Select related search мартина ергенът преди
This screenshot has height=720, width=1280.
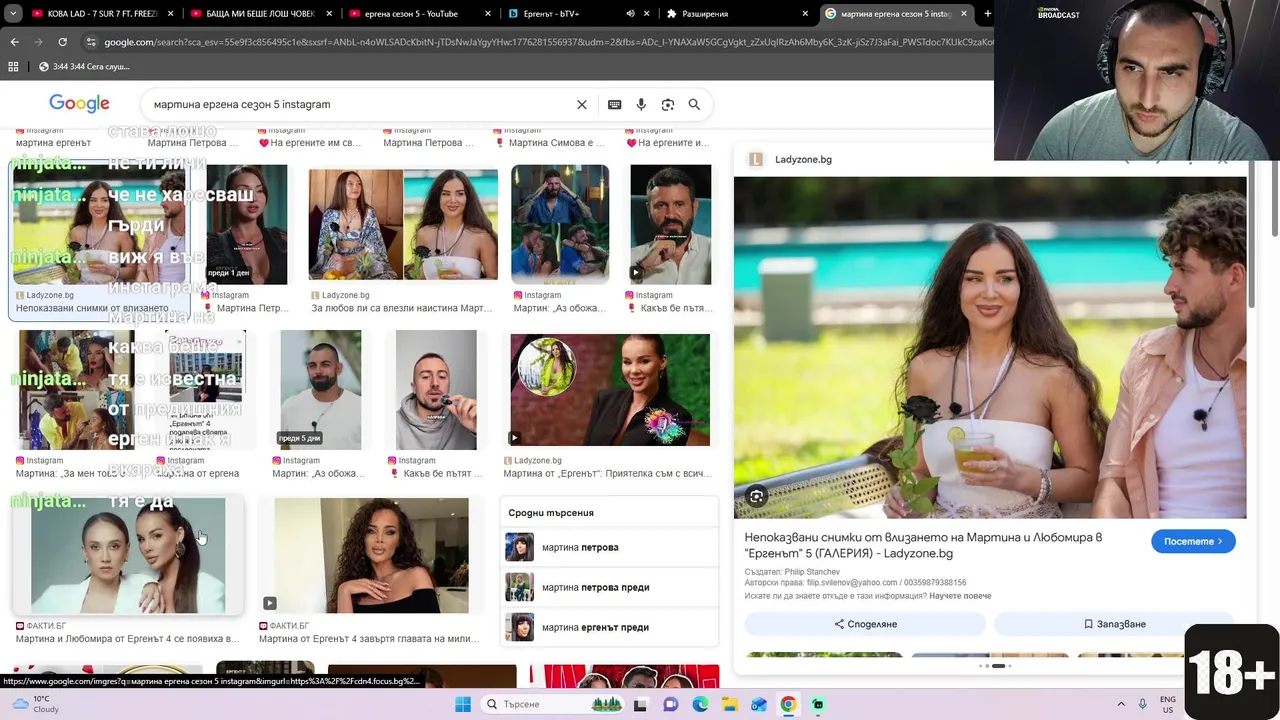pos(609,627)
